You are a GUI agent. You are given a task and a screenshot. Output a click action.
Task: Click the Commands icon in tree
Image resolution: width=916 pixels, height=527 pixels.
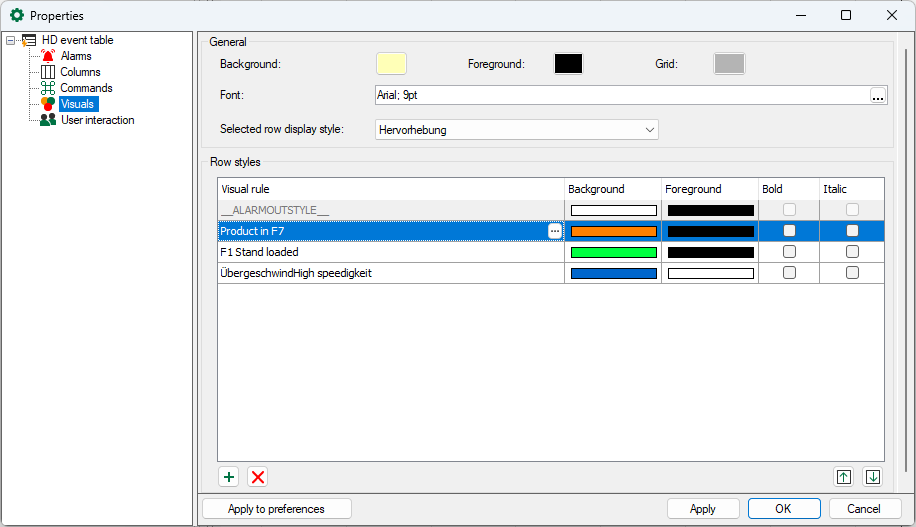48,88
